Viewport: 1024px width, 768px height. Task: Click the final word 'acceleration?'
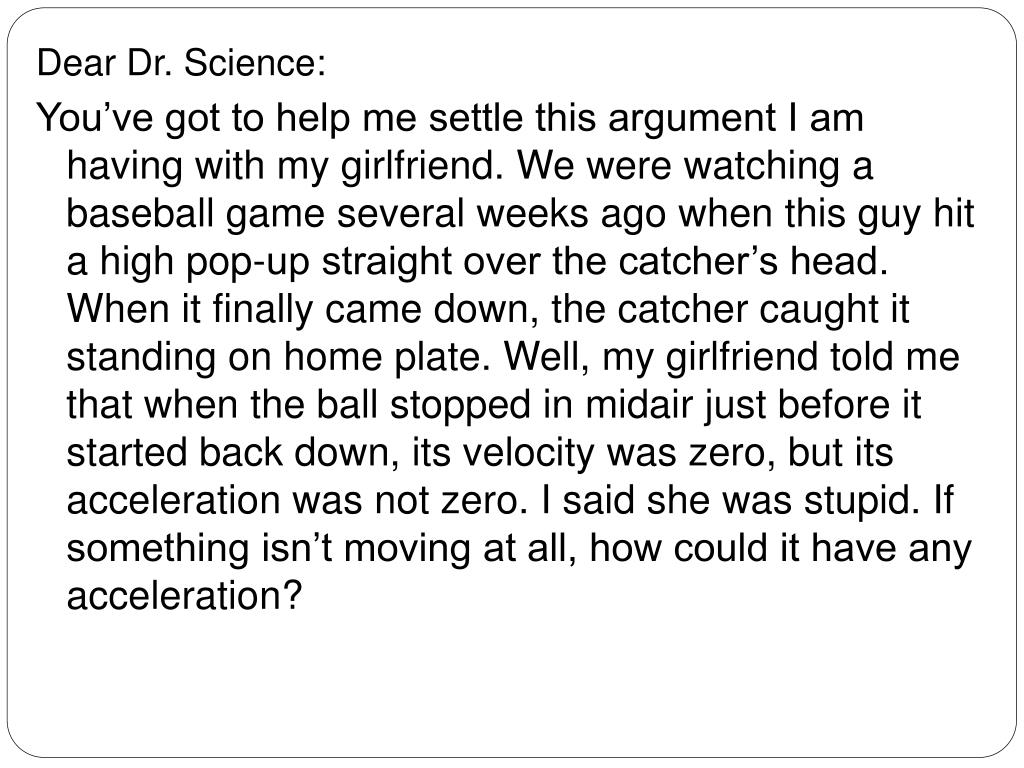click(185, 595)
